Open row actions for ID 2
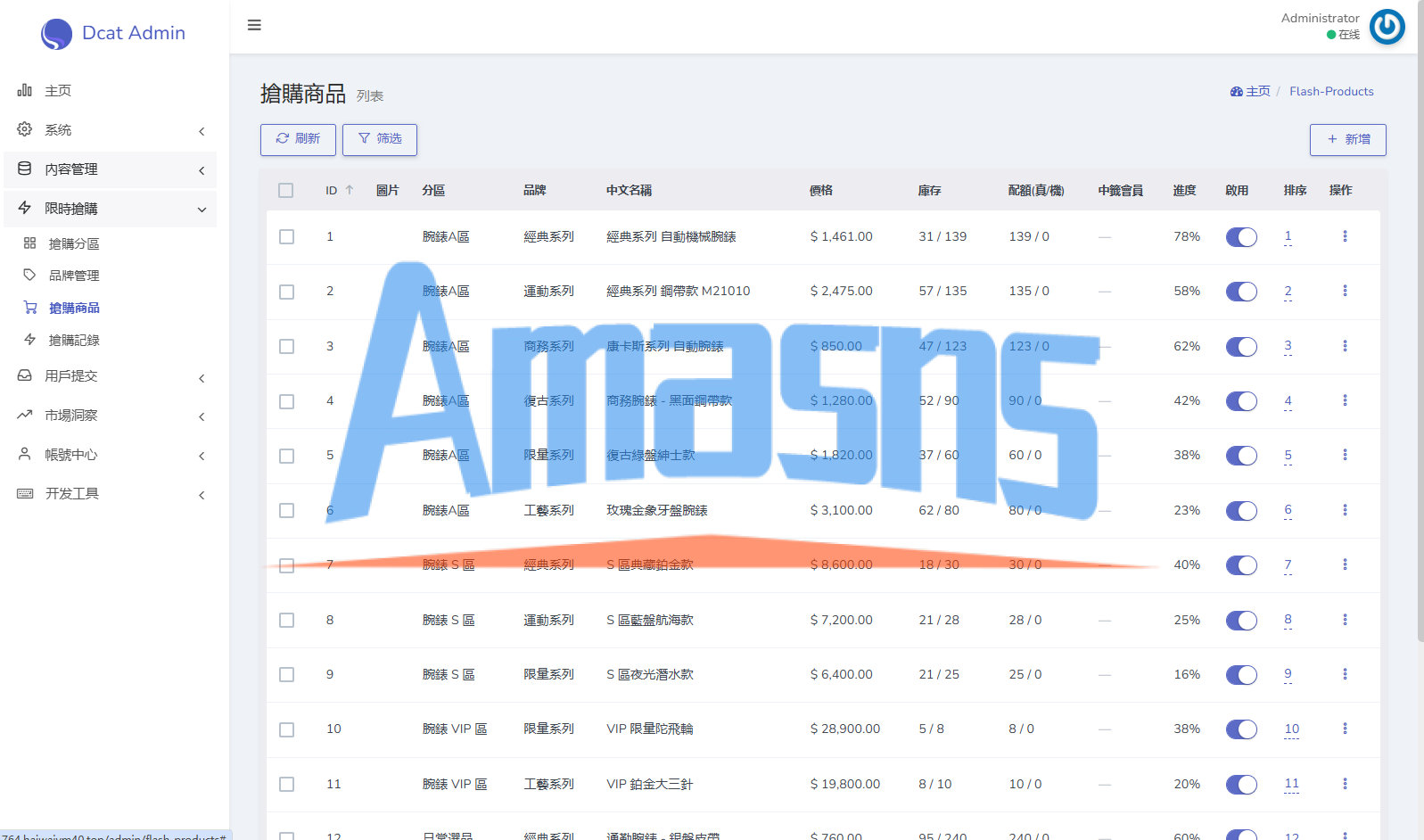1424x840 pixels. pos(1345,291)
